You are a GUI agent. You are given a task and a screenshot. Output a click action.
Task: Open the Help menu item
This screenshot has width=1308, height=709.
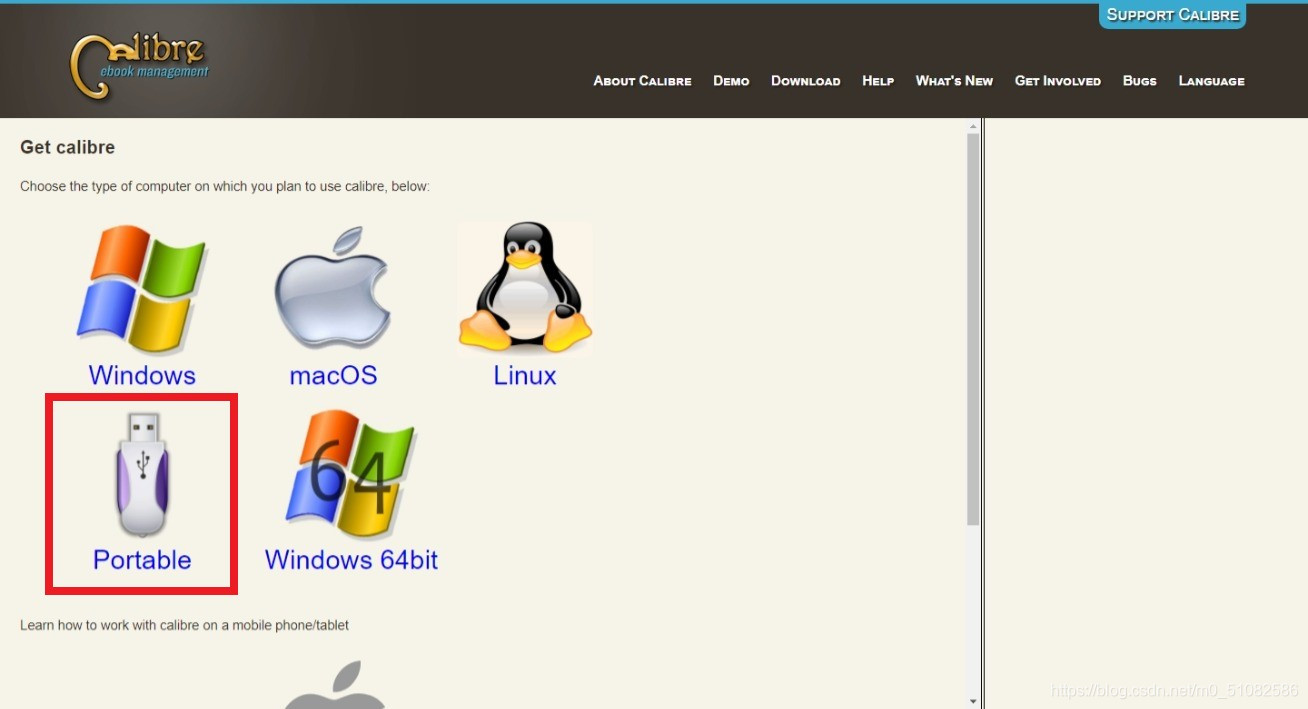coord(878,81)
